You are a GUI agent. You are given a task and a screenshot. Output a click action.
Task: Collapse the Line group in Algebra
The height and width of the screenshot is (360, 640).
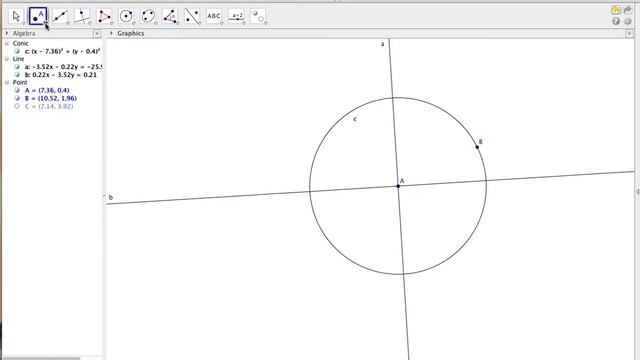[7, 59]
